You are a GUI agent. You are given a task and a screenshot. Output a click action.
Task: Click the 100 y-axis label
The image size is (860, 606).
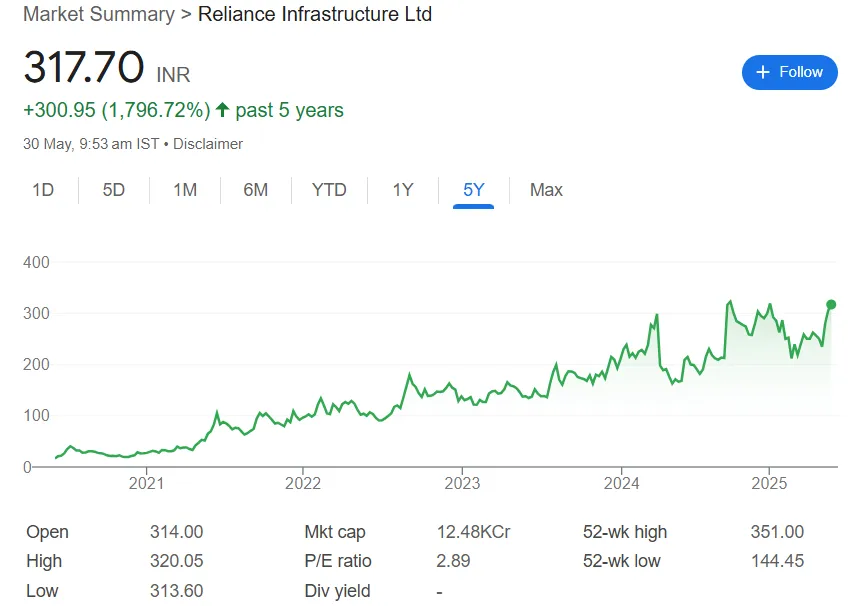pos(36,415)
